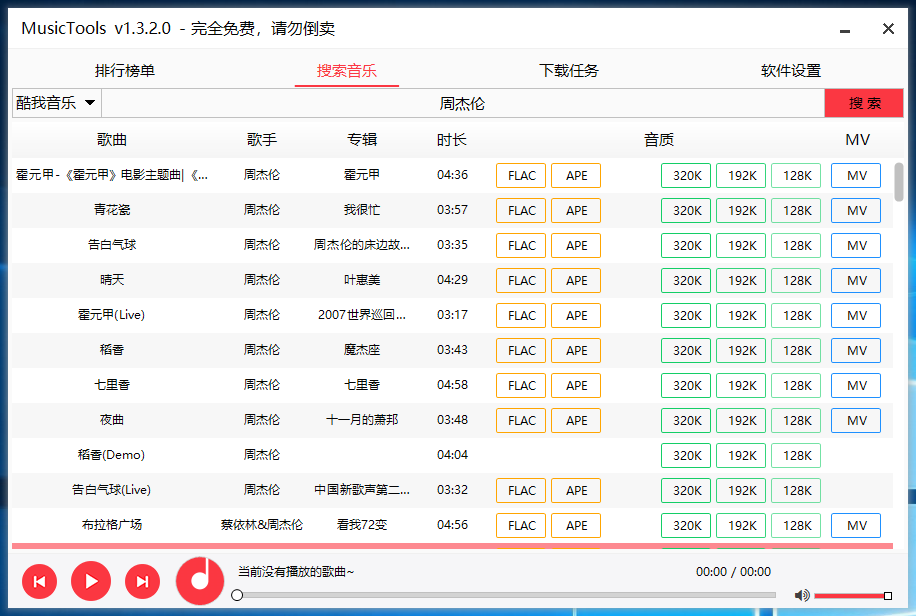This screenshot has height=616, width=916.
Task: Minimize the MusicTools window
Action: click(845, 29)
